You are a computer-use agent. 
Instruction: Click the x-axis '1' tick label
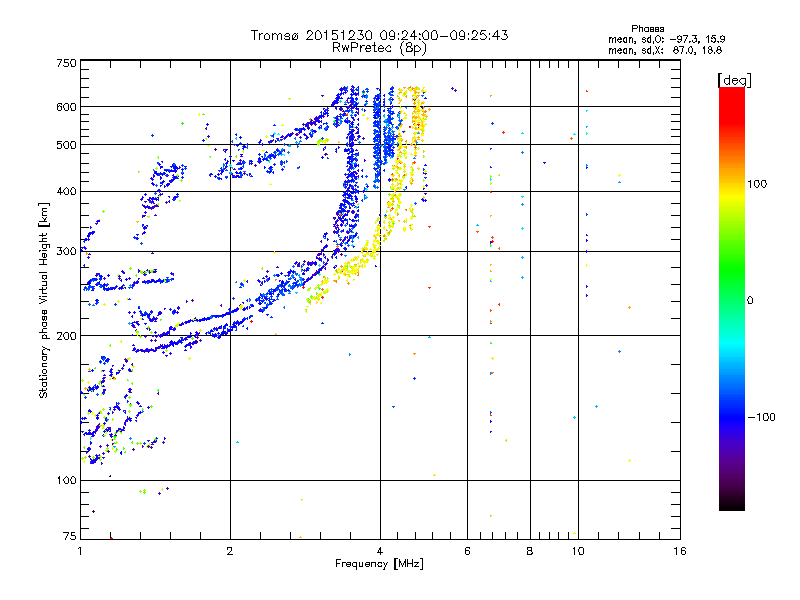tap(80, 551)
